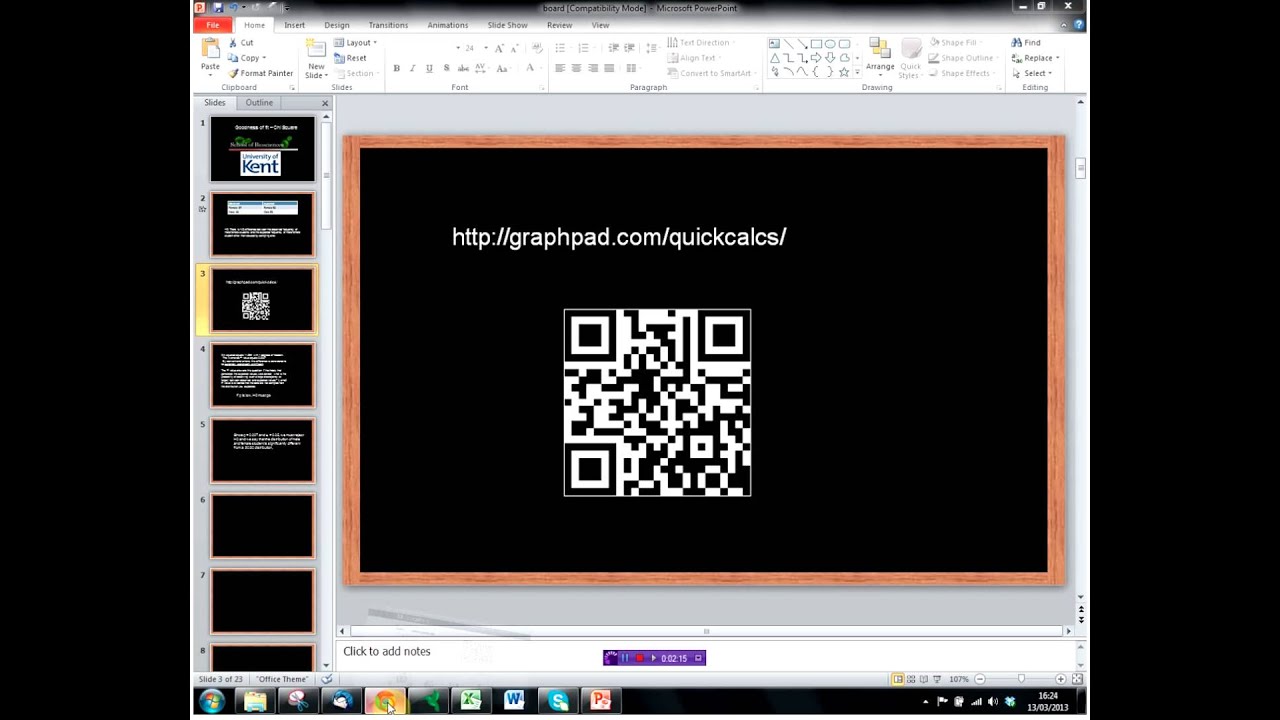Increase font size with grow icon
This screenshot has height=720, width=1280.
click(x=499, y=47)
